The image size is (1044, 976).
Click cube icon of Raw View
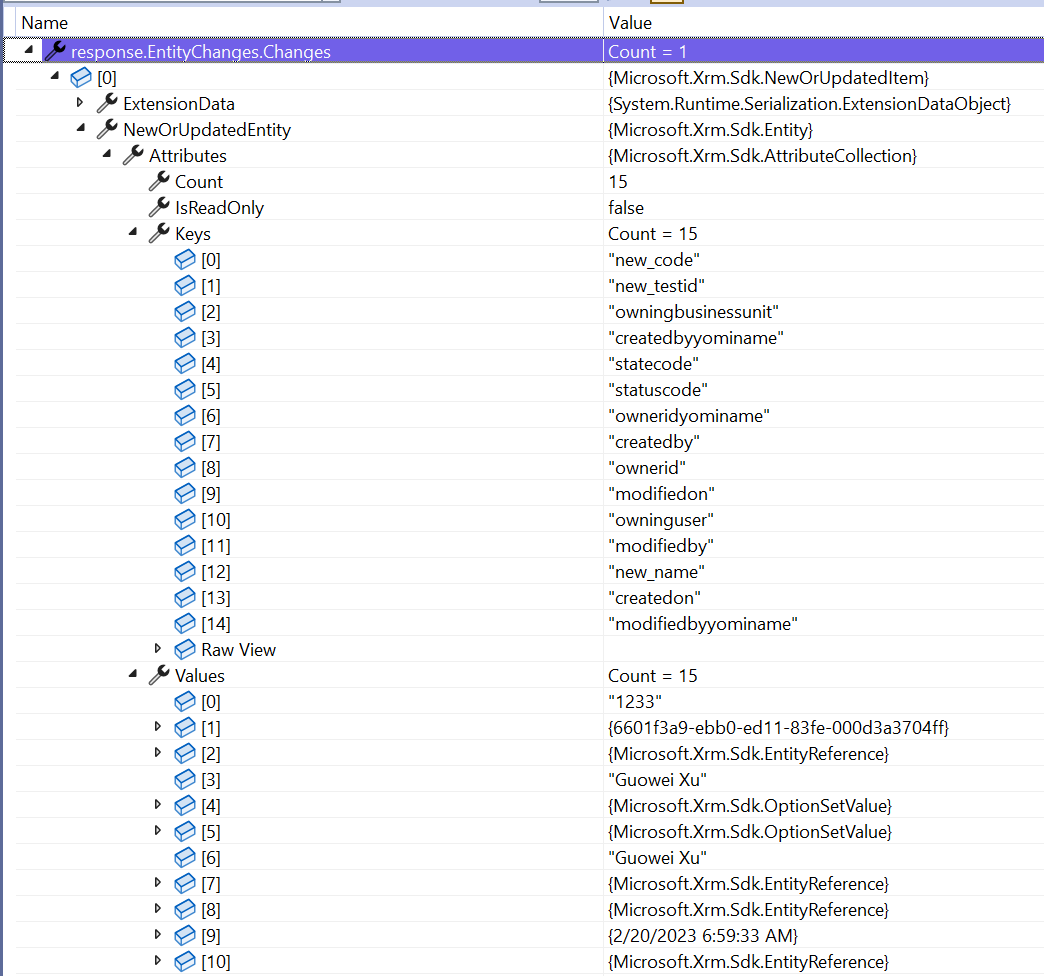click(184, 650)
